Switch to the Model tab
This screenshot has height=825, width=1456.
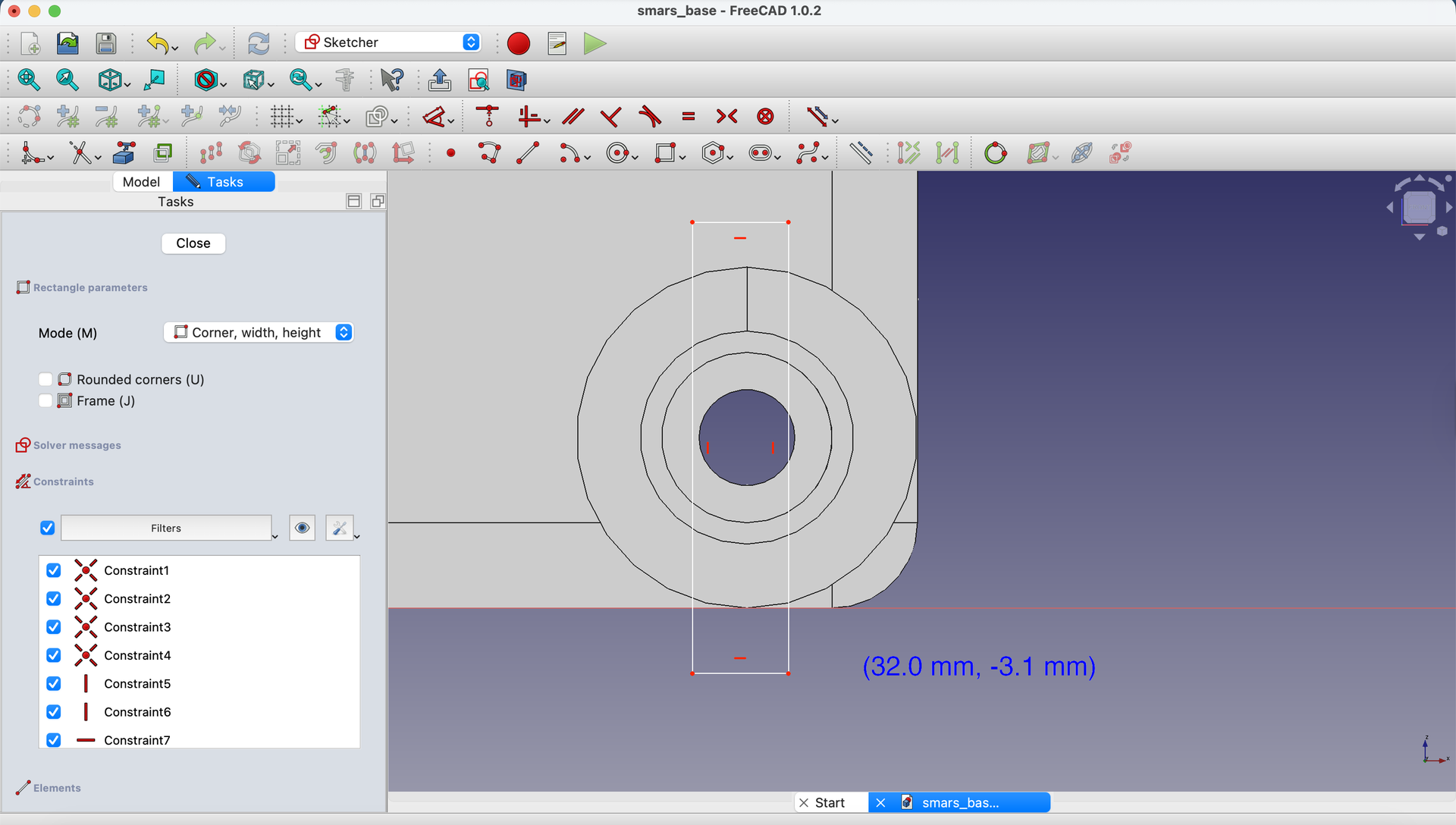(x=142, y=182)
